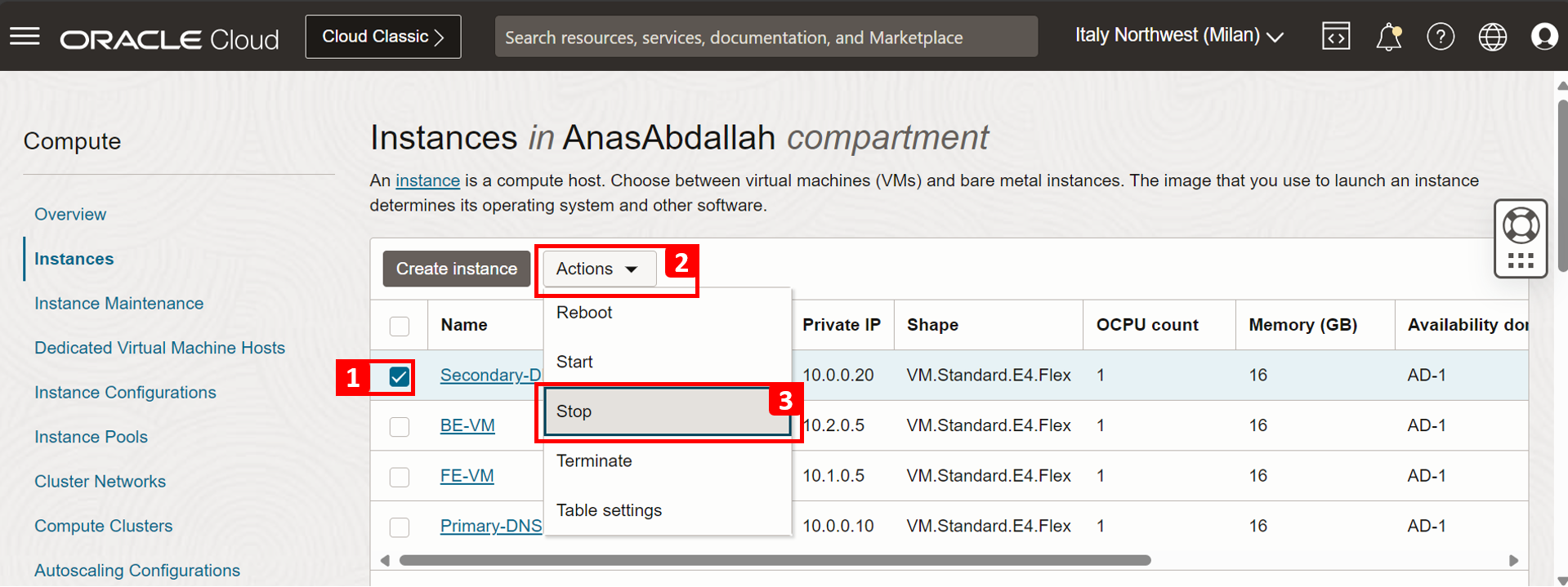Viewport: 1568px width, 587px height.
Task: Click the horizontal scrollbar left arrow
Action: click(x=385, y=560)
